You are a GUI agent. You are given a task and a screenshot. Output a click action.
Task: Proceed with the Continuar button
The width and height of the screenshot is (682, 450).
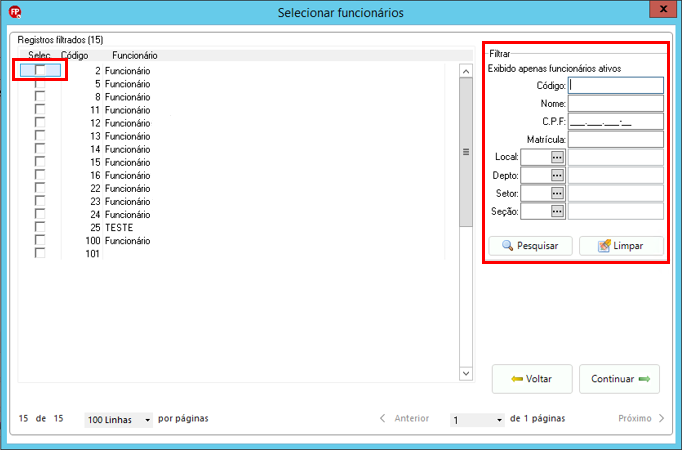click(x=619, y=379)
